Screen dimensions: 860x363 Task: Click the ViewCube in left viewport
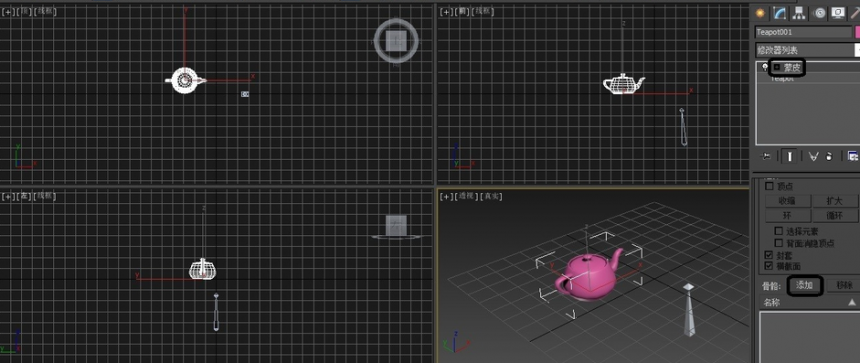[x=396, y=227]
